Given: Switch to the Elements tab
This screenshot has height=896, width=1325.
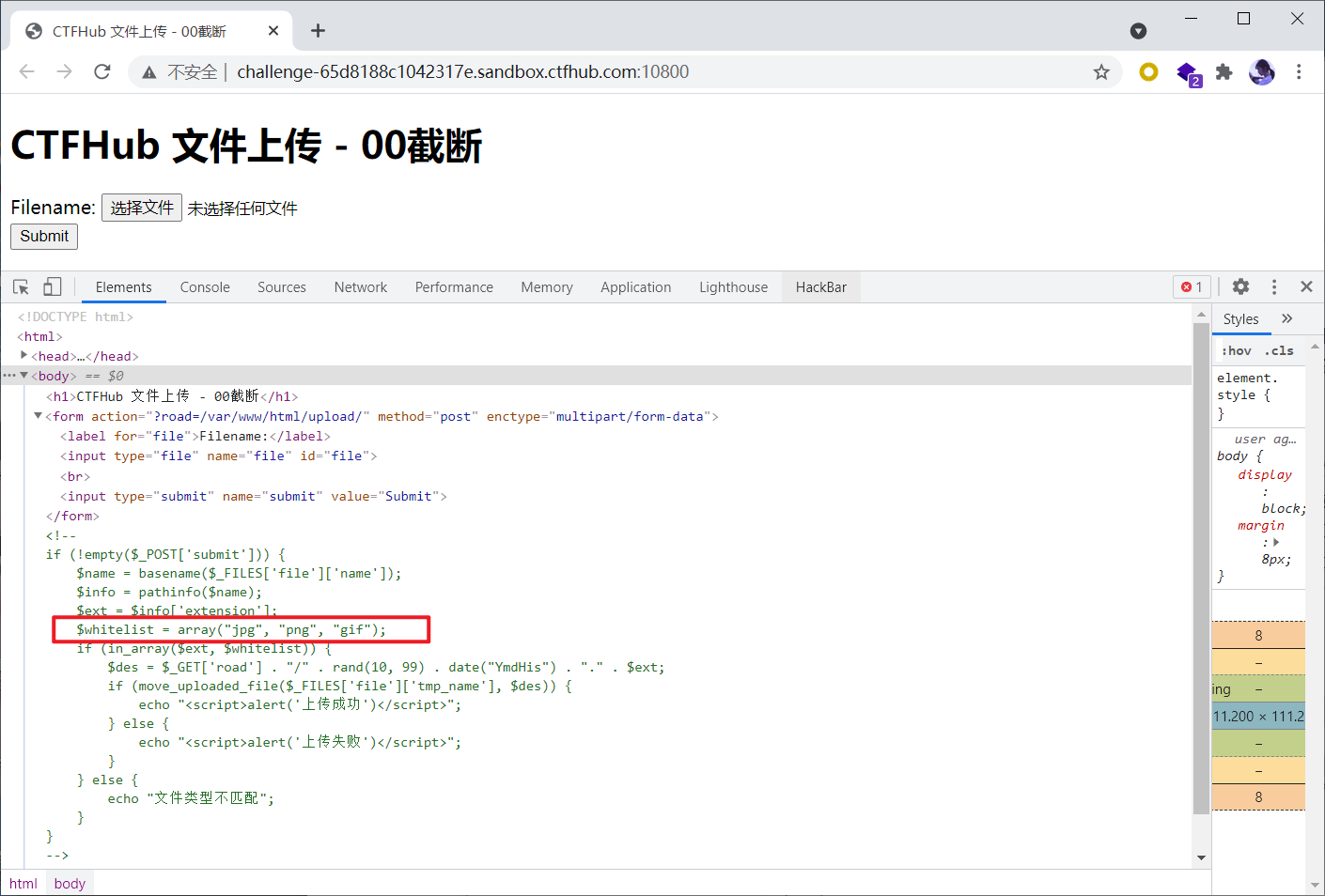Looking at the screenshot, I should click(123, 287).
